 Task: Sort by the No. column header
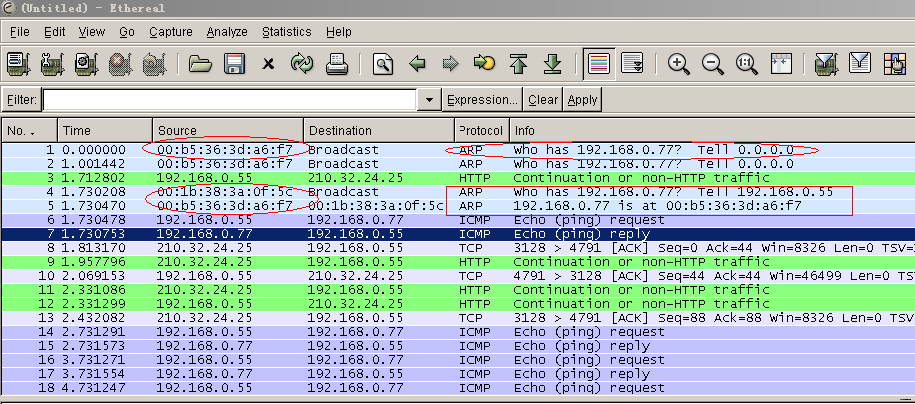coord(29,130)
